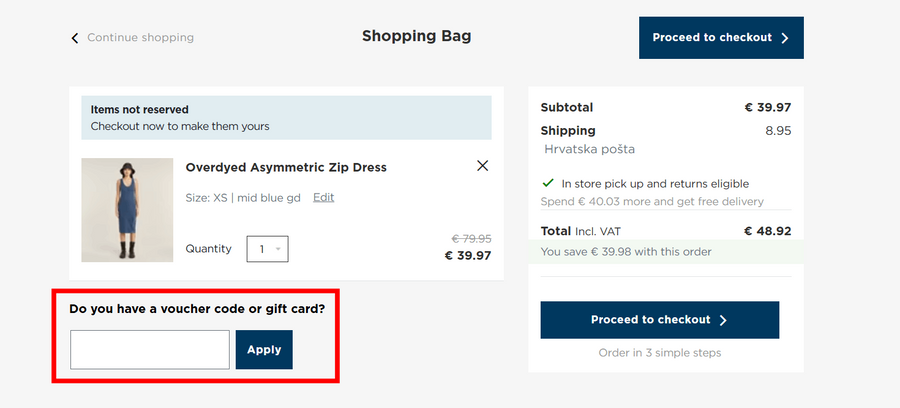Viewport: 900px width, 408px height.
Task: Click the arrow on the top checkout button
Action: point(785,38)
